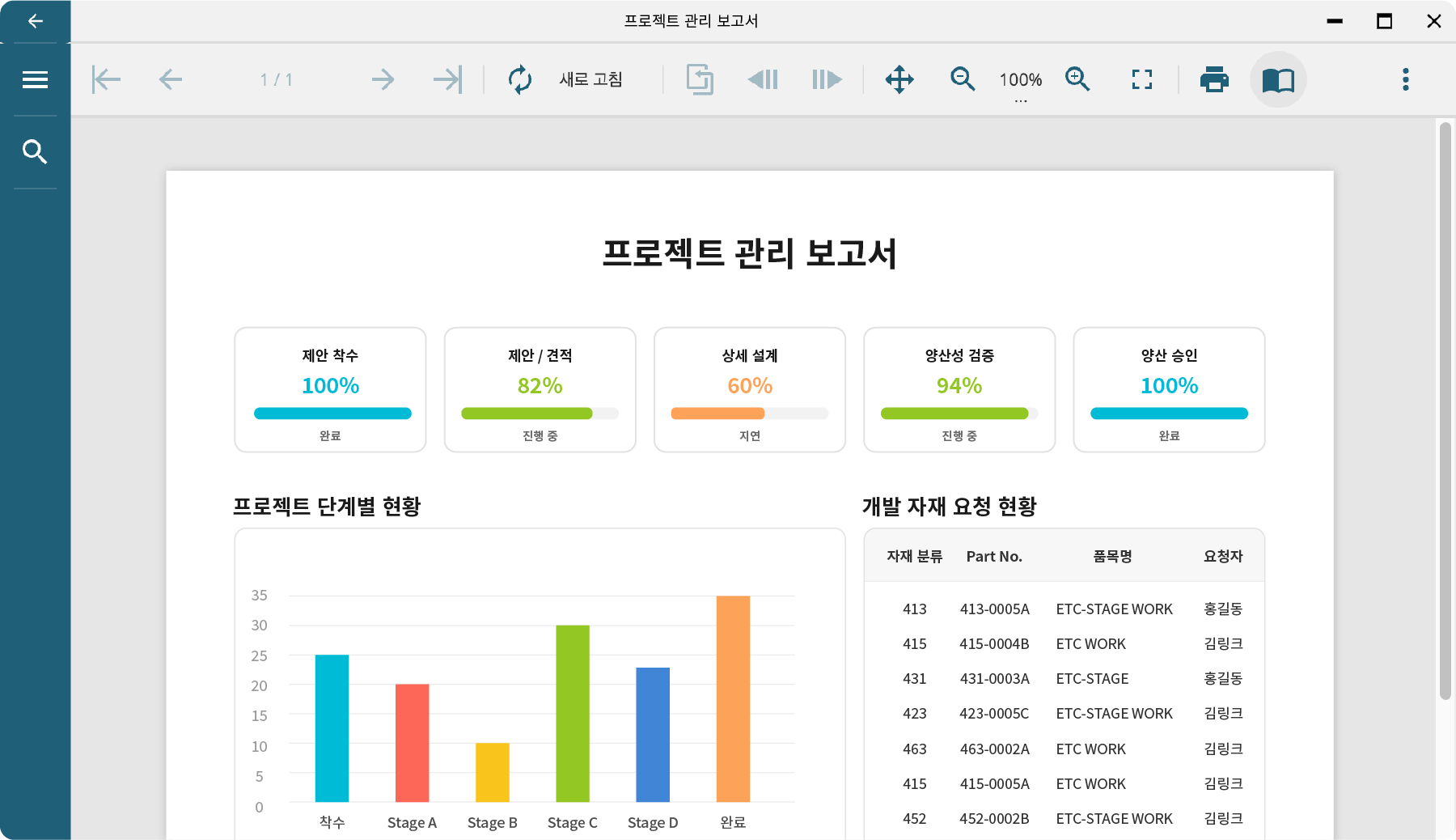The image size is (1456, 840).
Task: Open the three-dot more options menu
Action: (1406, 79)
